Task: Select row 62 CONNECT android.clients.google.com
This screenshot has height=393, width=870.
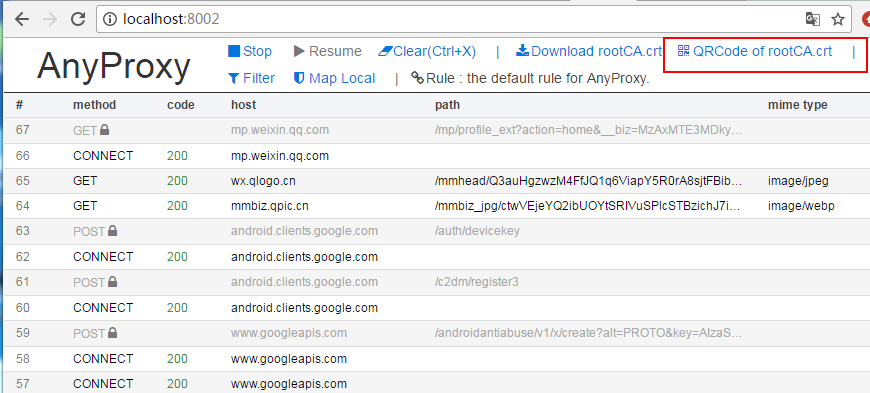Action: tap(437, 257)
